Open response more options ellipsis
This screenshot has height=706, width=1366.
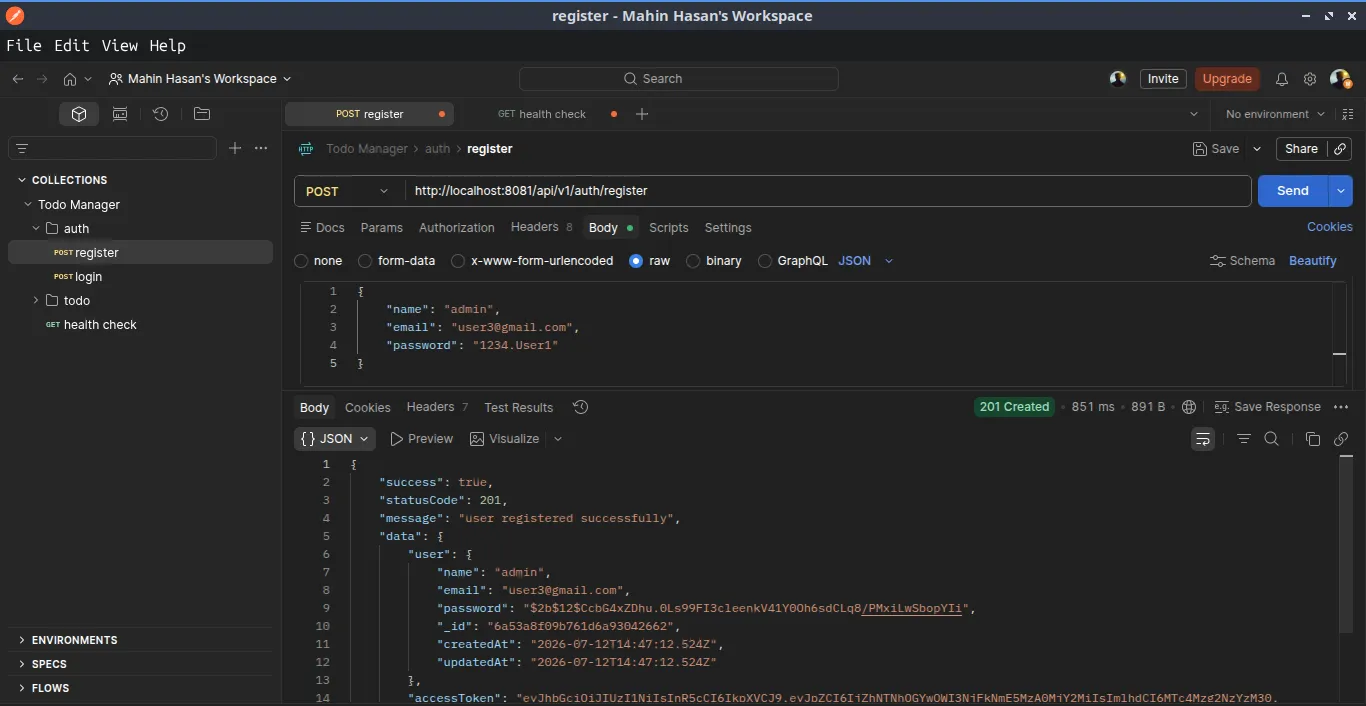1341,407
